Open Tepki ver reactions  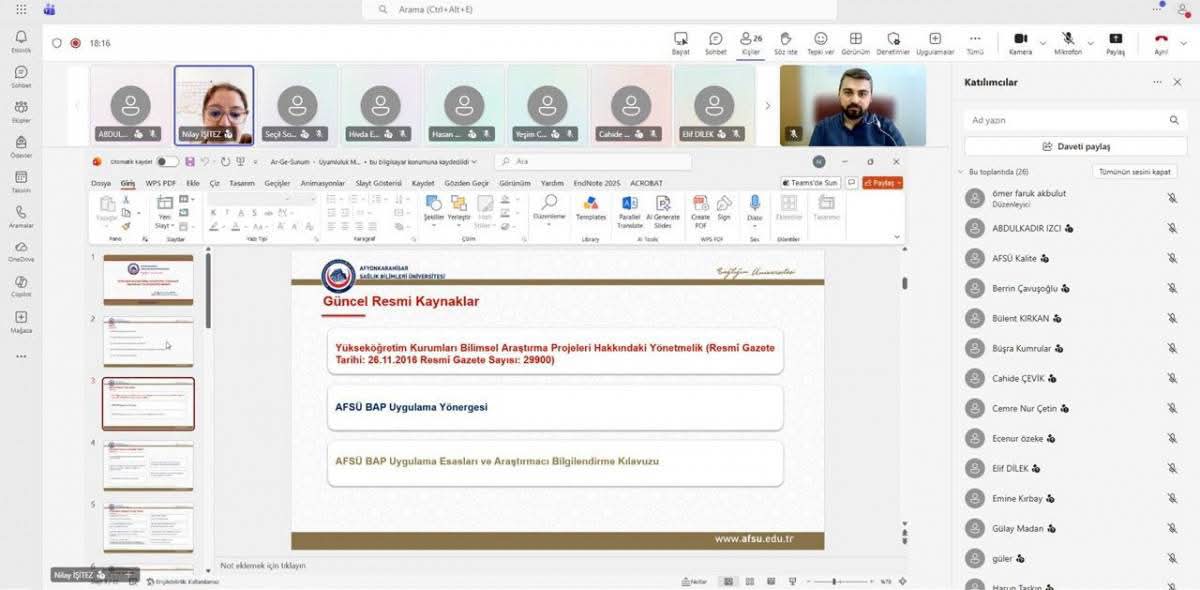(x=821, y=42)
